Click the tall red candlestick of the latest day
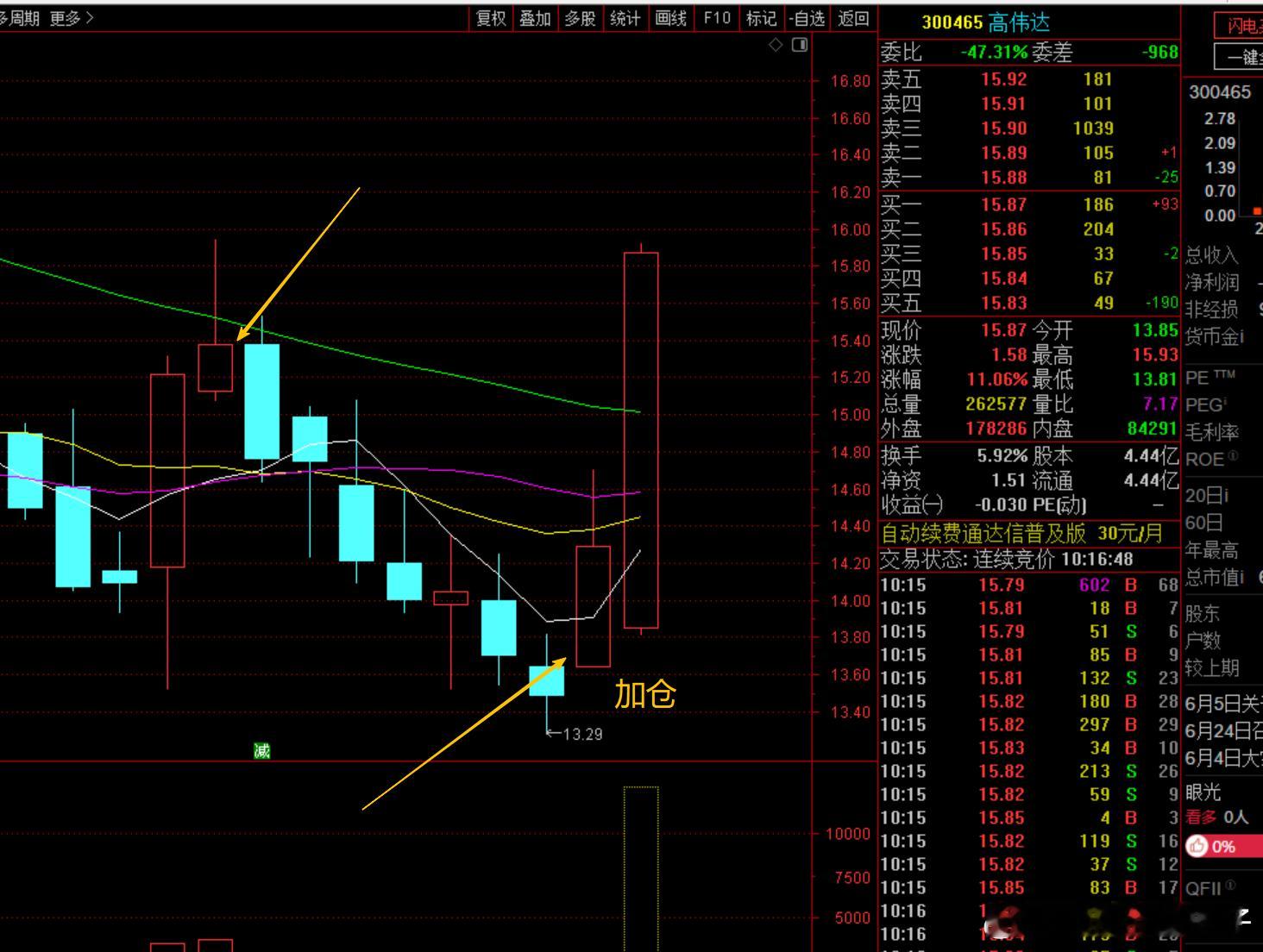Screen dimensions: 1263x952 pyautogui.click(x=641, y=440)
